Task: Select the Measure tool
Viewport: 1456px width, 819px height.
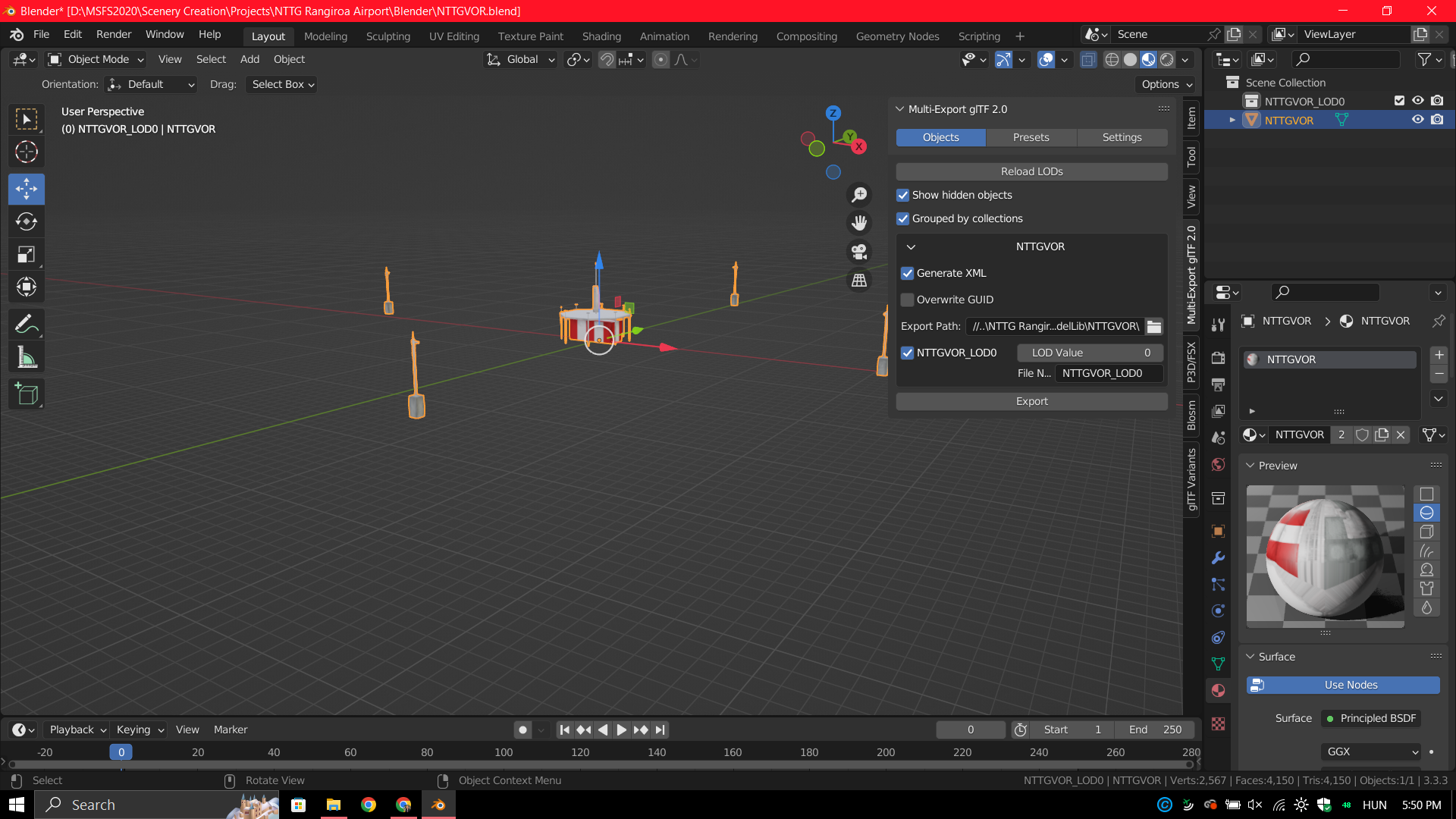Action: pyautogui.click(x=27, y=357)
